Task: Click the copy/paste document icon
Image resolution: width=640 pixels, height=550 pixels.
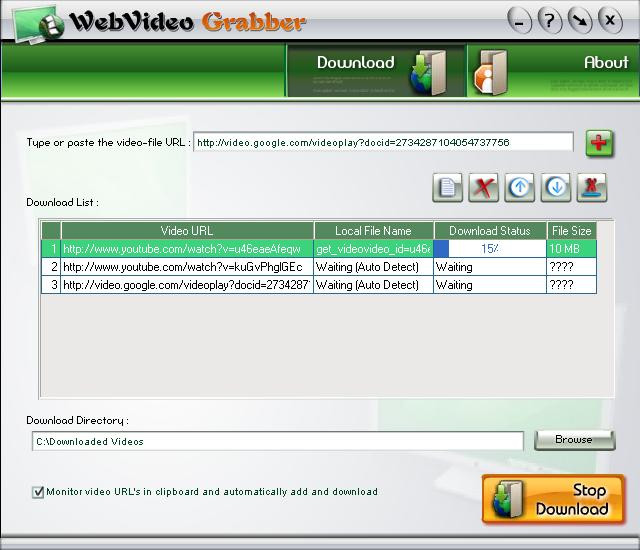Action: [447, 188]
